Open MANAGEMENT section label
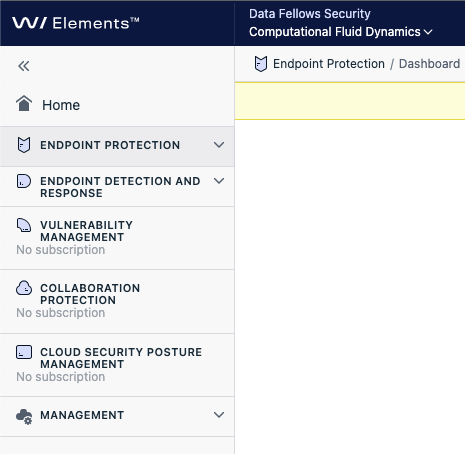The height and width of the screenshot is (454, 465). coord(82,415)
